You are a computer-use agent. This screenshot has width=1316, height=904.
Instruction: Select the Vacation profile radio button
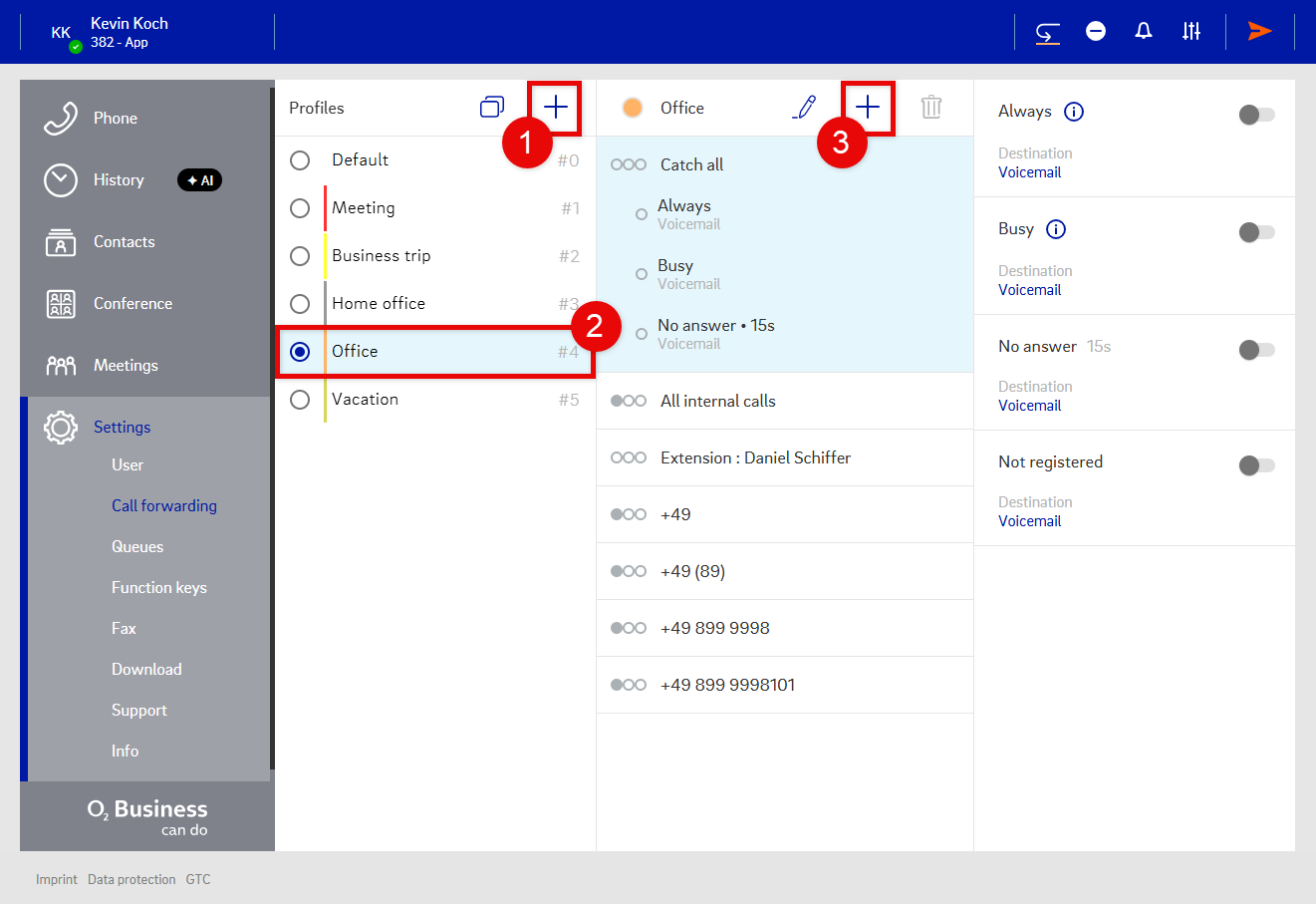pos(300,400)
